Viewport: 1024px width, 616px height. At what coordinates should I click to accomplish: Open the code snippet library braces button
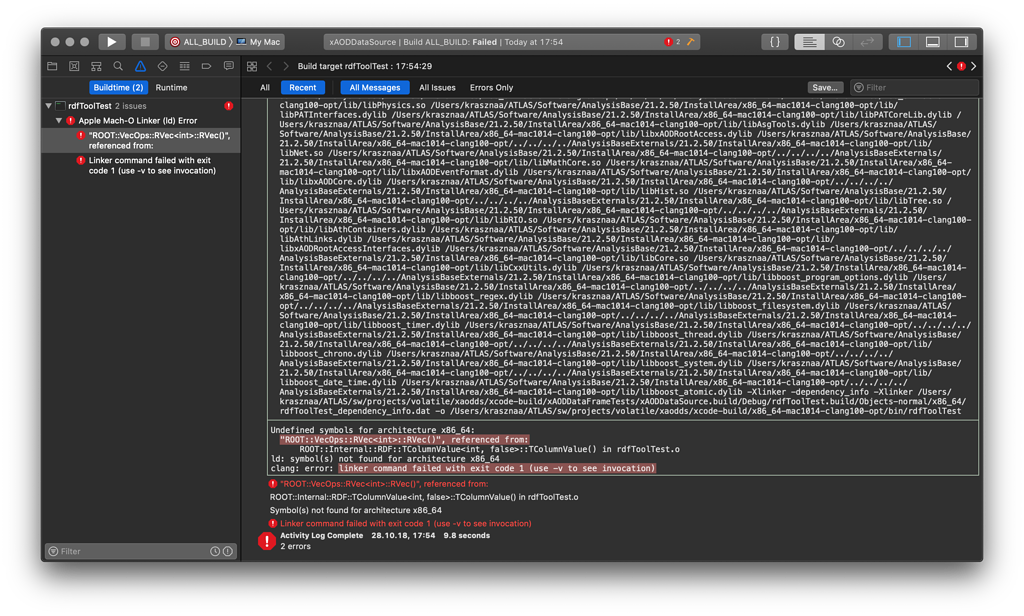point(775,42)
